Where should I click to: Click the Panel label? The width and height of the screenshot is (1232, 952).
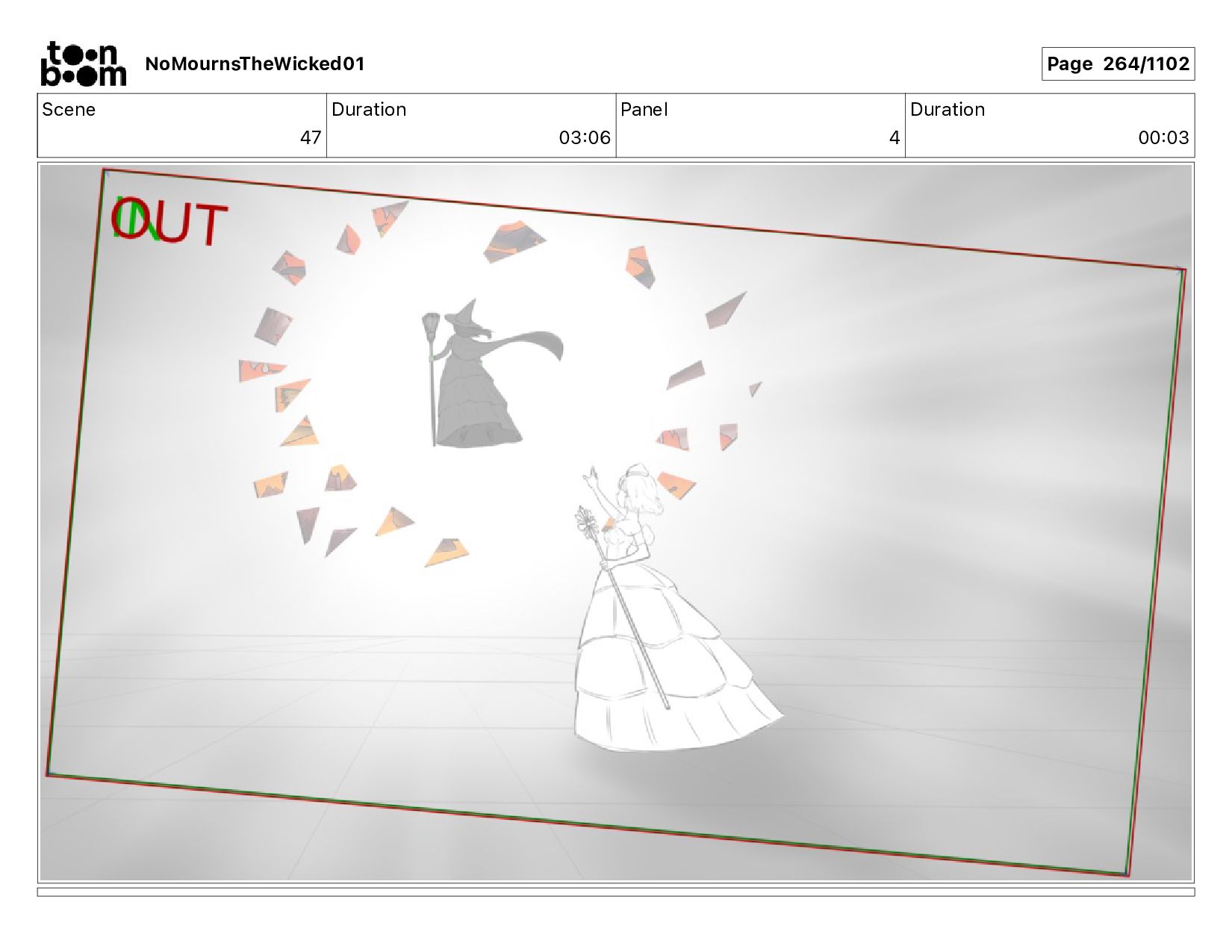tap(644, 110)
